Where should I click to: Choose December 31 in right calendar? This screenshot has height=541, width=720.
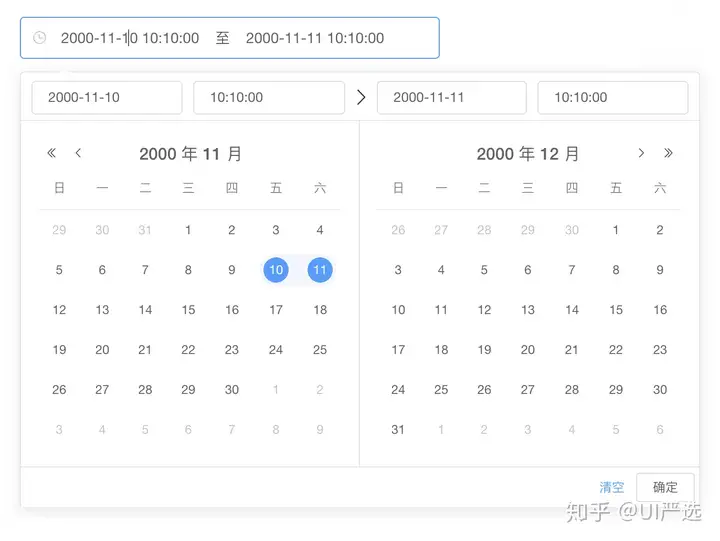[398, 430]
